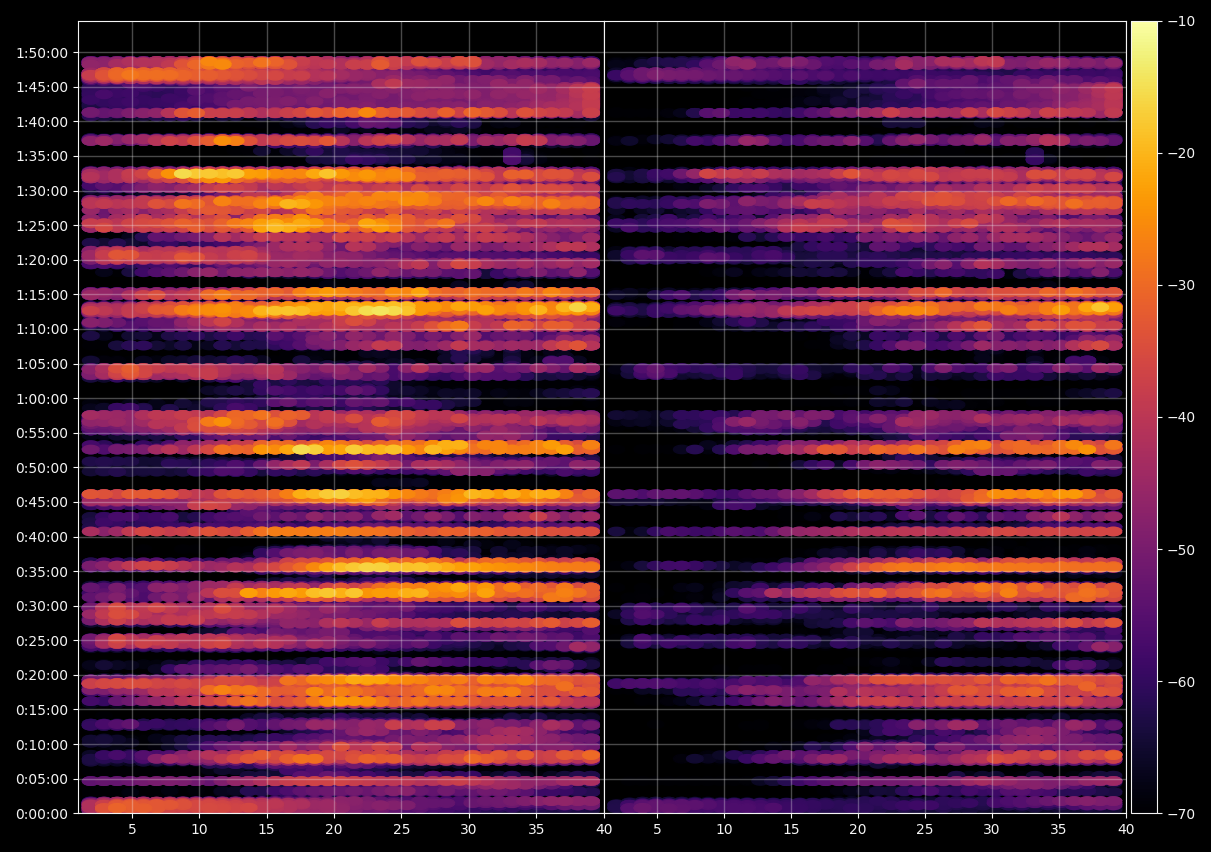
Task: Click the 1:25:00 time axis label
Action: pyautogui.click(x=42, y=225)
